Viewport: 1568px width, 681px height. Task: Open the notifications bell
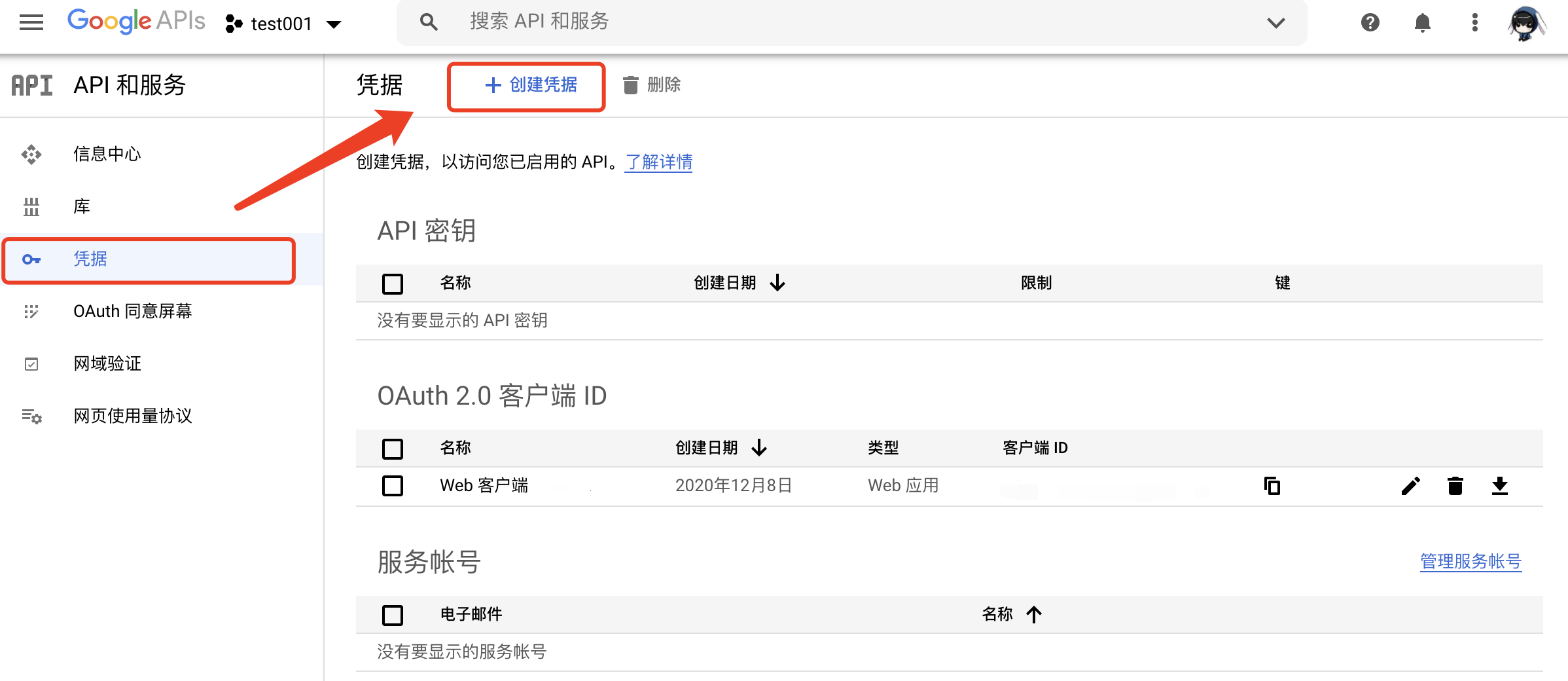[x=1423, y=22]
